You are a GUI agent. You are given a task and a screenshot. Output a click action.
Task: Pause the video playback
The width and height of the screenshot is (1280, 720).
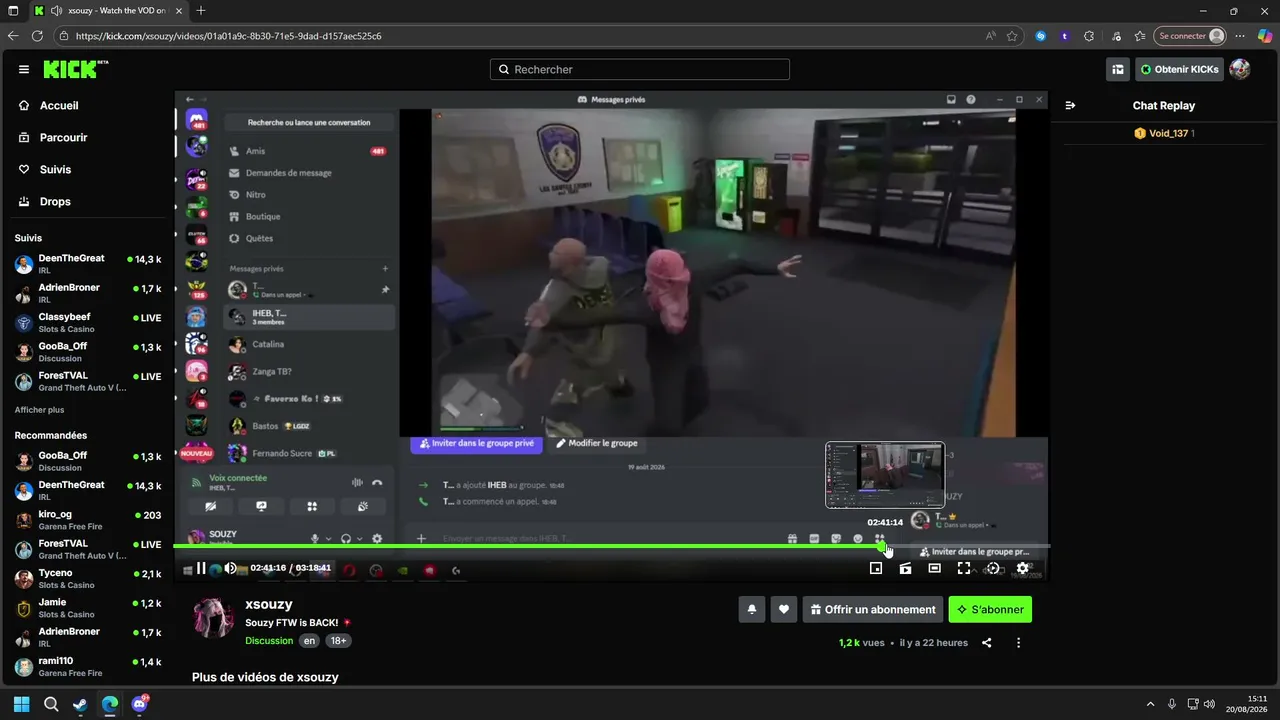201,568
